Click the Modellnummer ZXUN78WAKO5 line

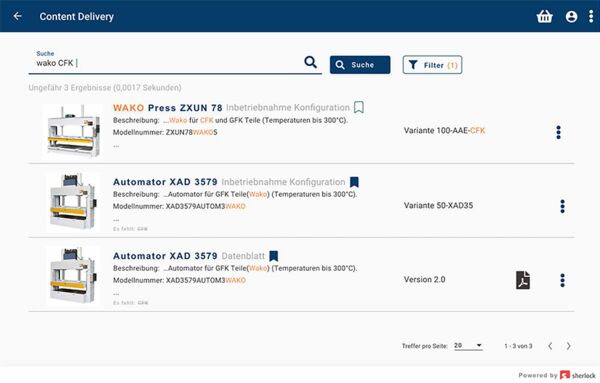click(165, 132)
